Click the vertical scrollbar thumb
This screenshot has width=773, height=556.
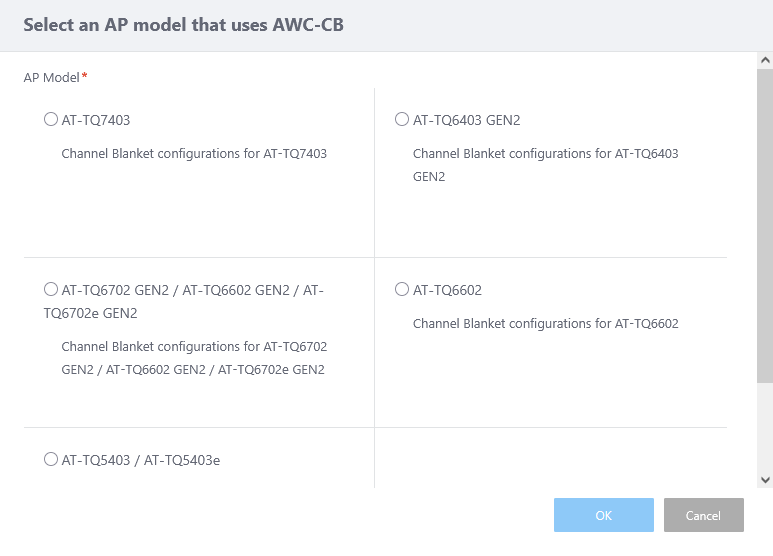coord(765,225)
